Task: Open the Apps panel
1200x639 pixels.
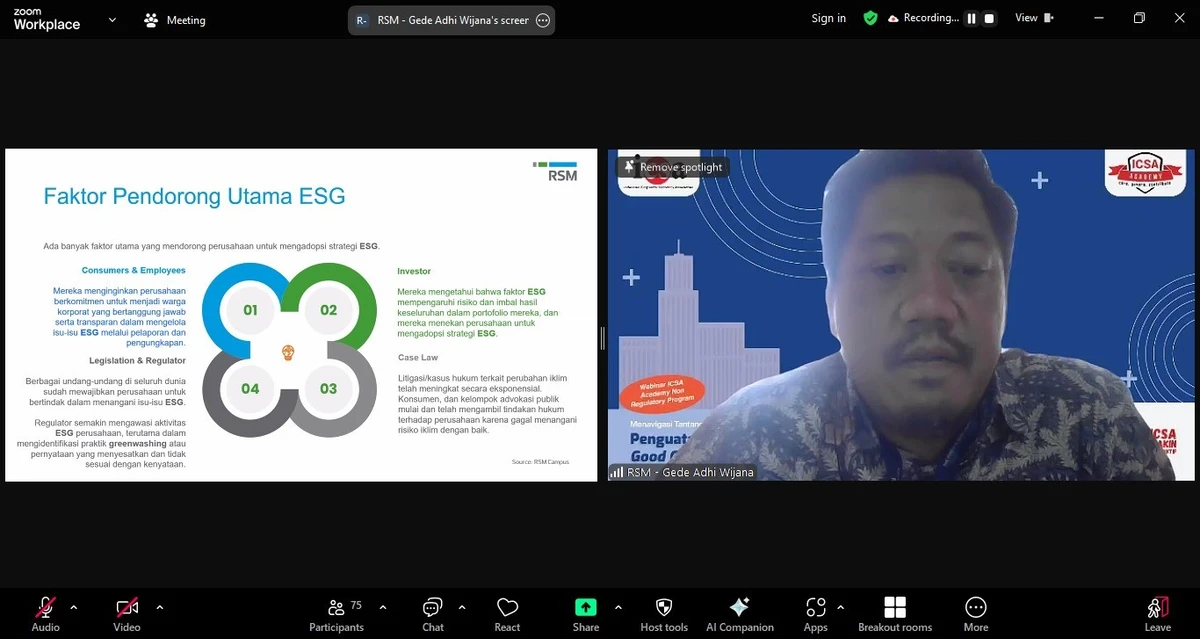Action: pos(816,612)
